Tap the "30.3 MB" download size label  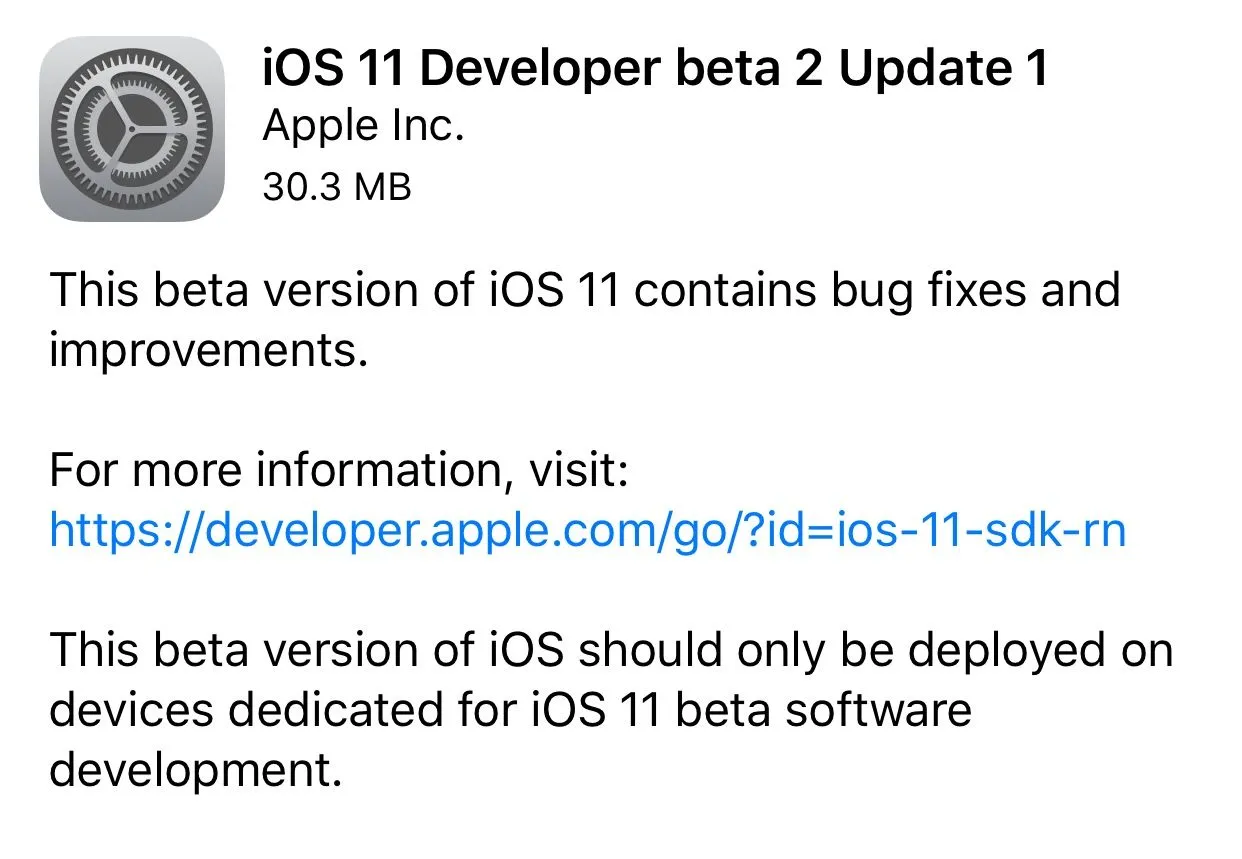pyautogui.click(x=337, y=186)
